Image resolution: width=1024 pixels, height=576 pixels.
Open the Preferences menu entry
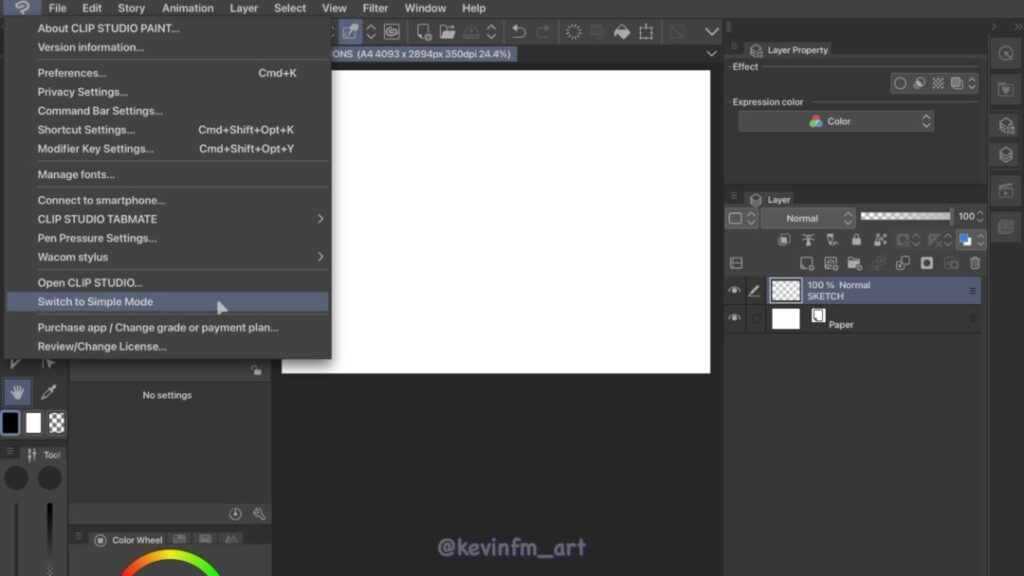click(x=72, y=73)
